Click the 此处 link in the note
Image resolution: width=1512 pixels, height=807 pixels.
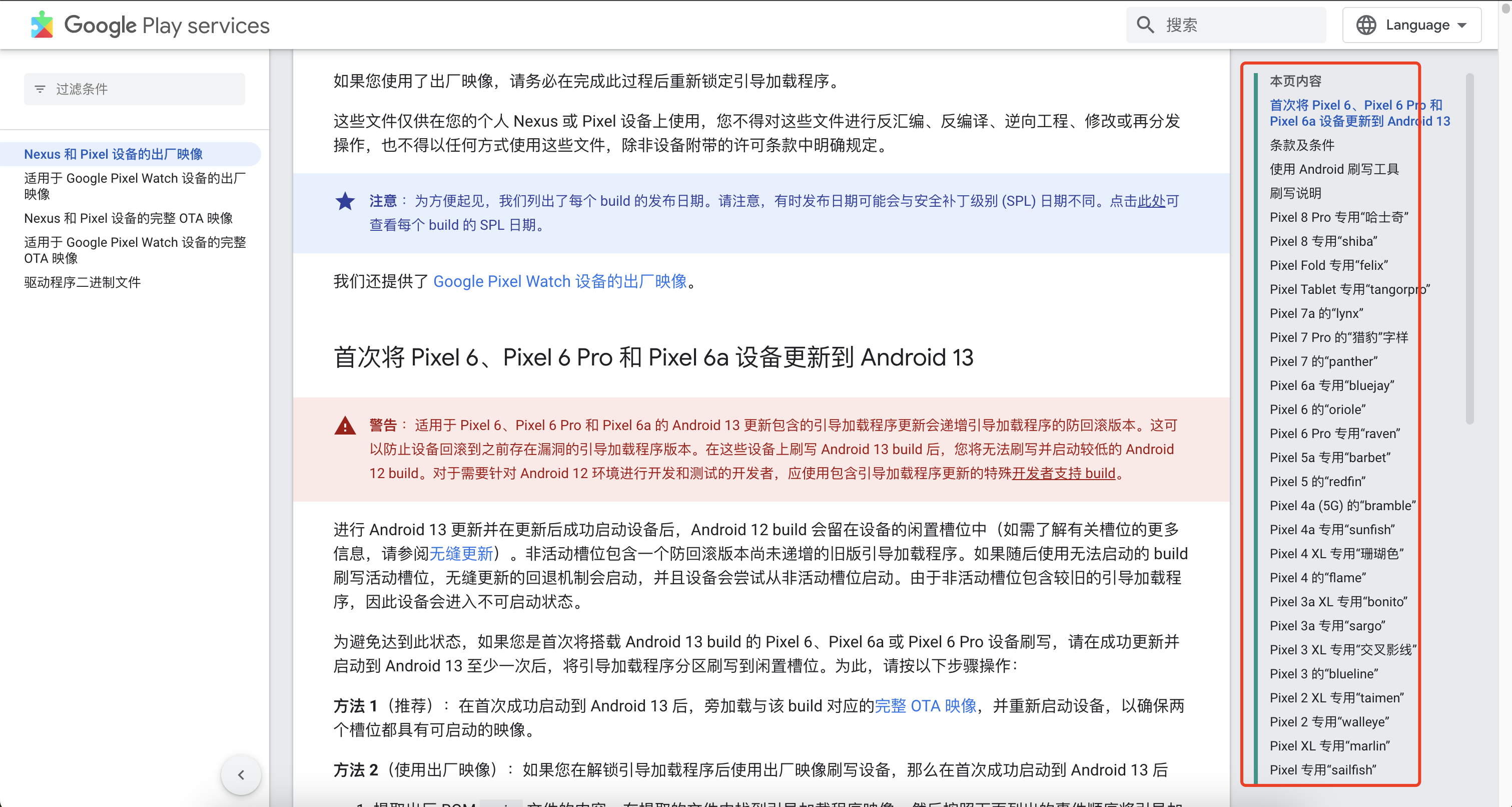pyautogui.click(x=1151, y=201)
